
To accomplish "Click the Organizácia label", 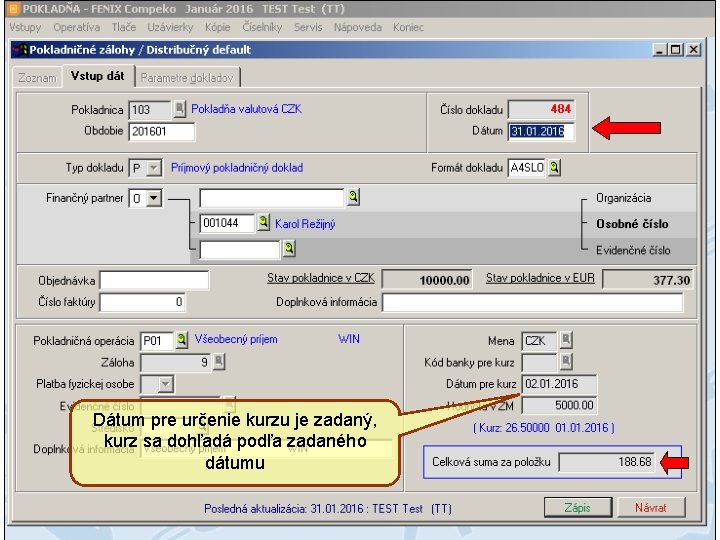I will [624, 198].
